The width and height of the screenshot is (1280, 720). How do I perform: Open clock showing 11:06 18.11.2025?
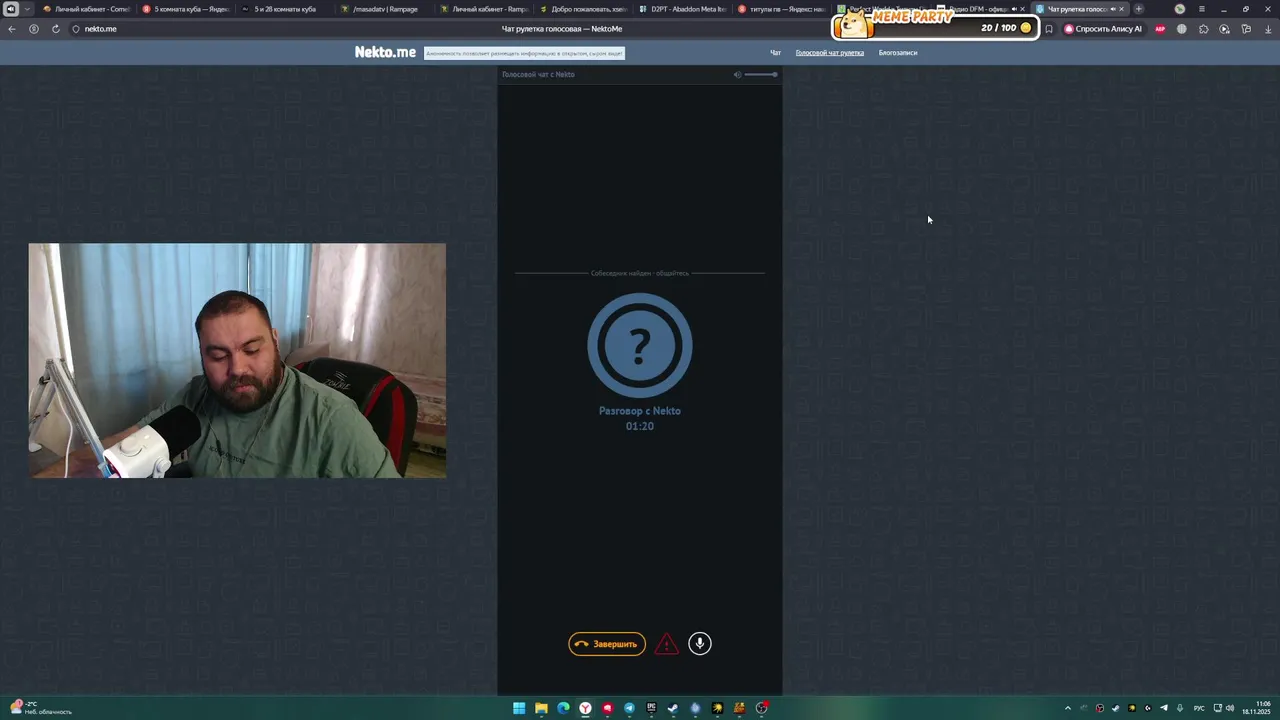coord(1256,708)
